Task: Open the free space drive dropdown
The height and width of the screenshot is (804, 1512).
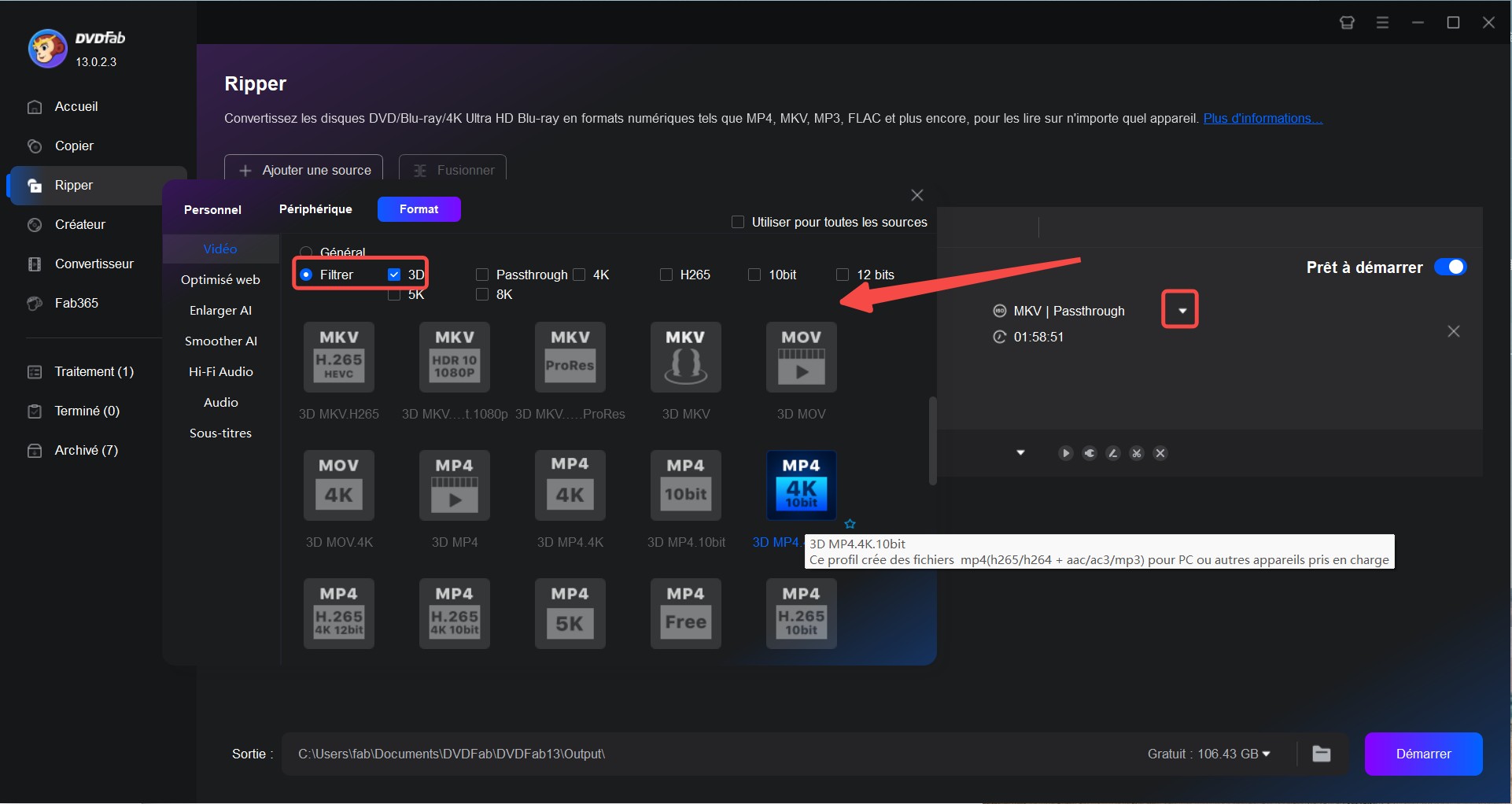Action: coord(1266,754)
